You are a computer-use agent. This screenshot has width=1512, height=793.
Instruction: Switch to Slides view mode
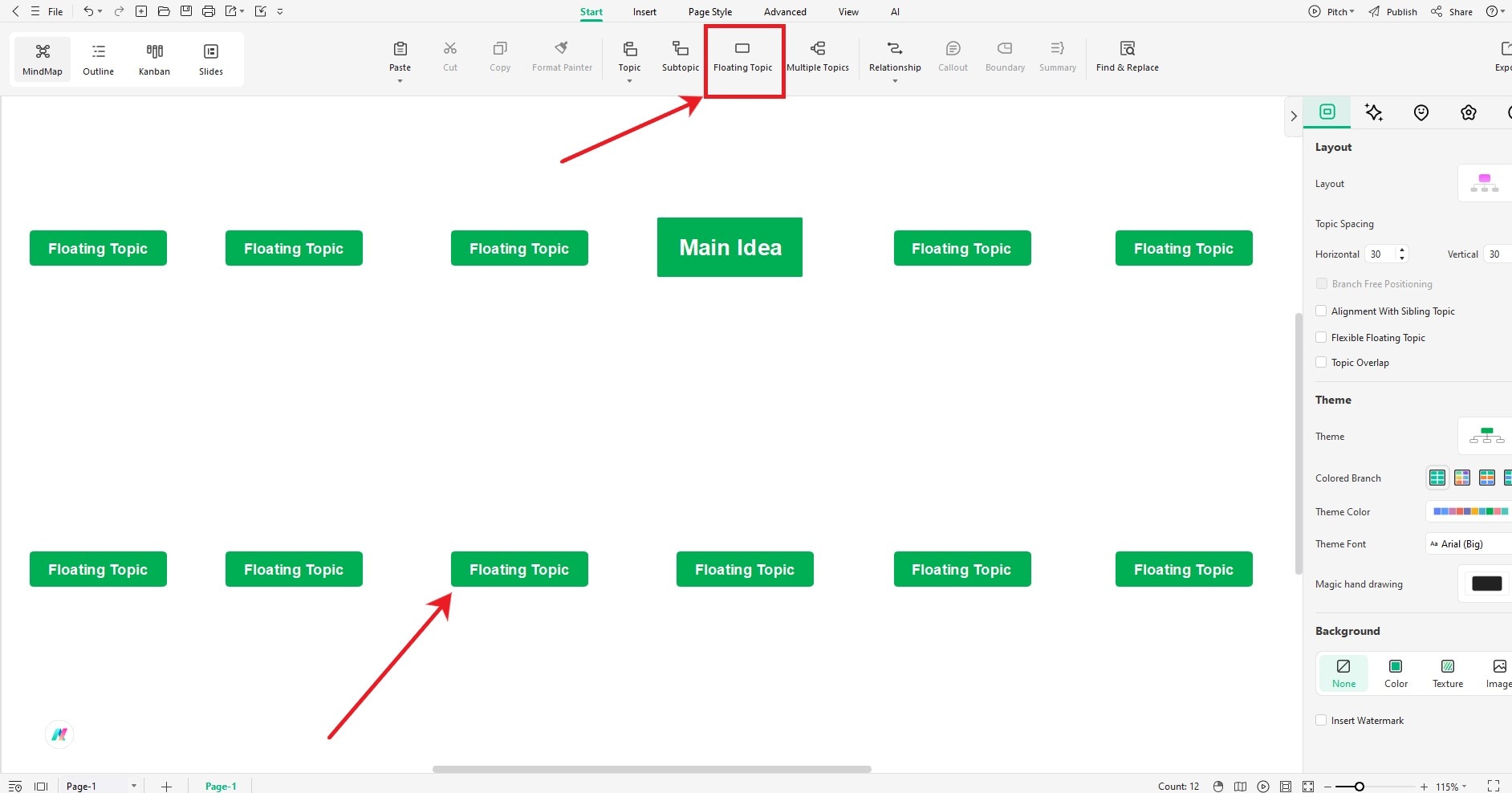(211, 59)
